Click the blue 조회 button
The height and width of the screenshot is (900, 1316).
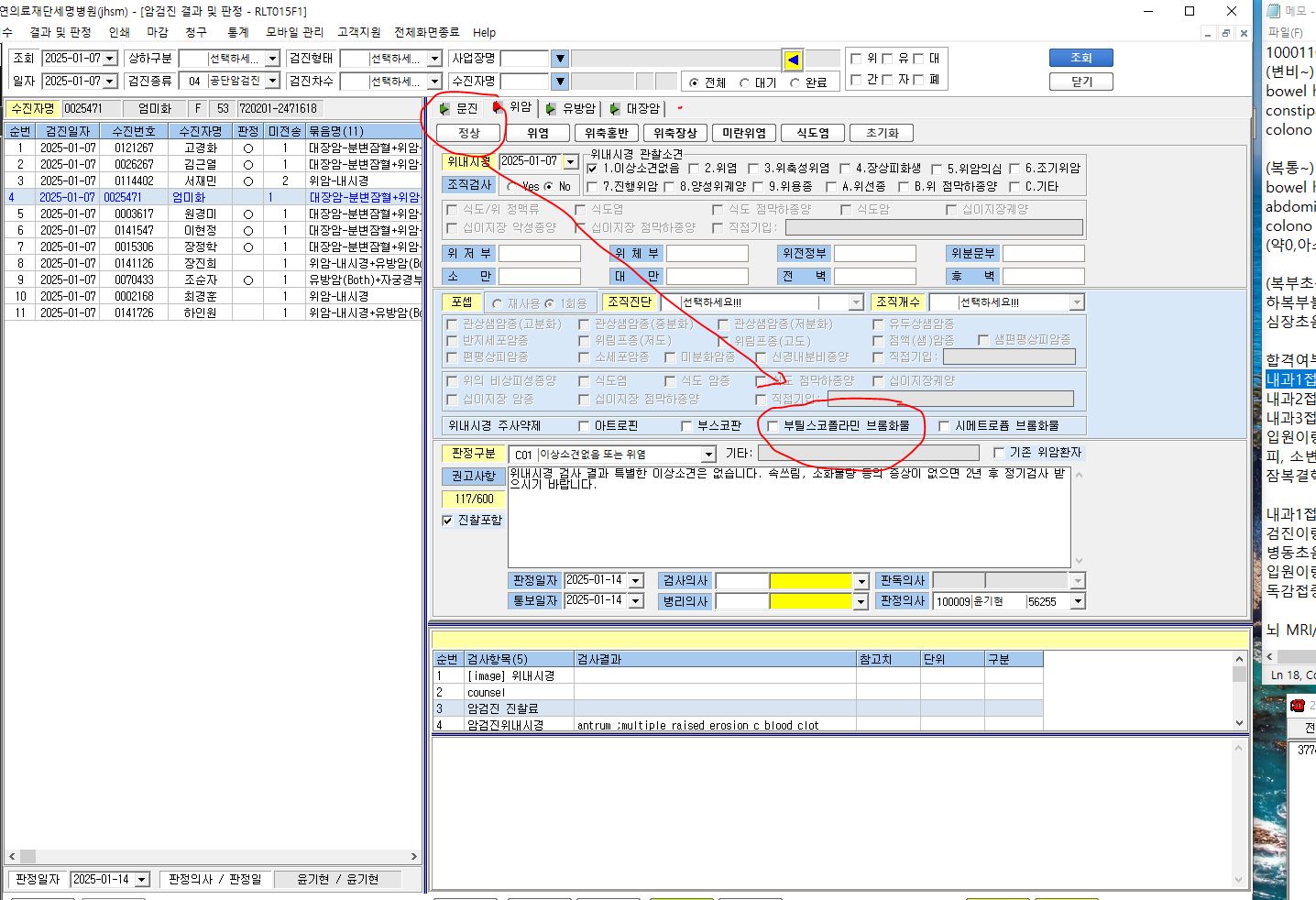[x=1081, y=58]
